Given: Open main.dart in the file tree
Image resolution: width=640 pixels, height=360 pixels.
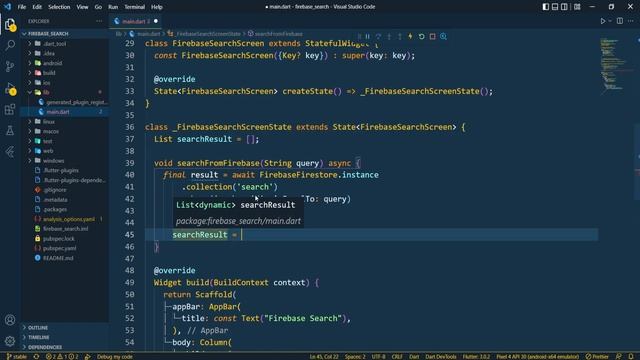Looking at the screenshot, I should click(x=65, y=112).
